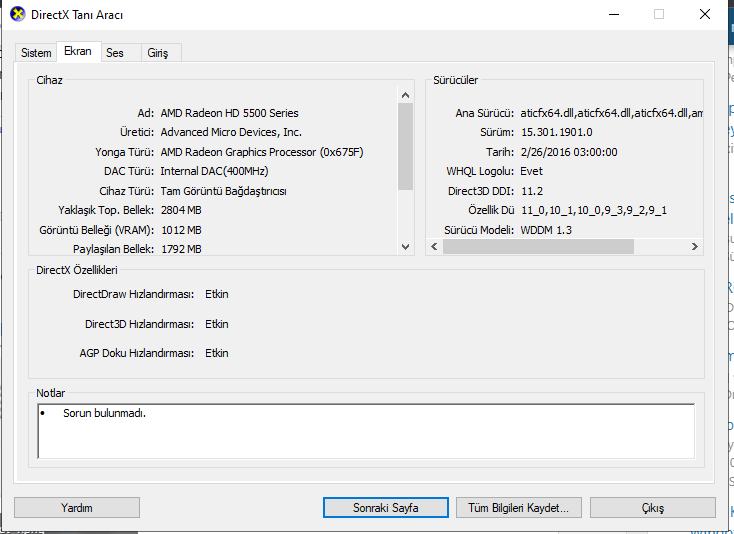Click the 'Sürücü Modeli:' label

(x=479, y=230)
